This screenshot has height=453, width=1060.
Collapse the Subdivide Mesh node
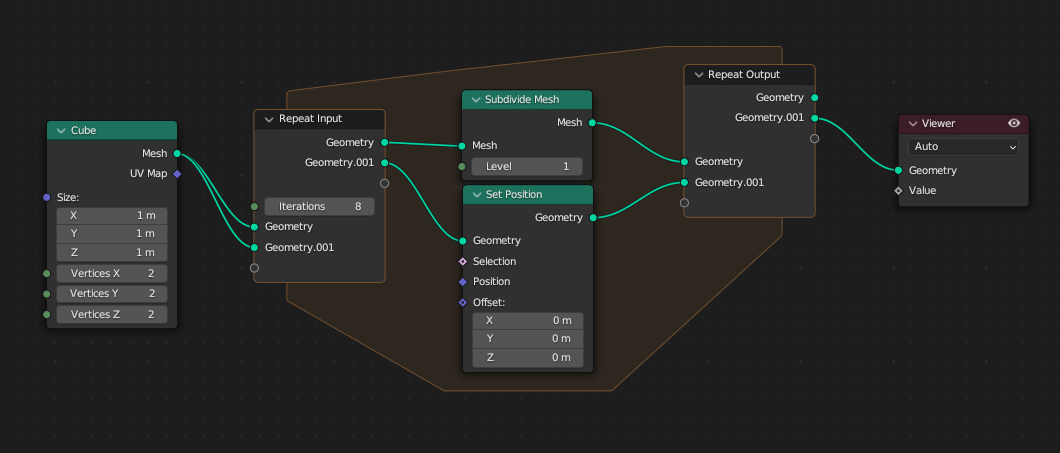pos(474,100)
